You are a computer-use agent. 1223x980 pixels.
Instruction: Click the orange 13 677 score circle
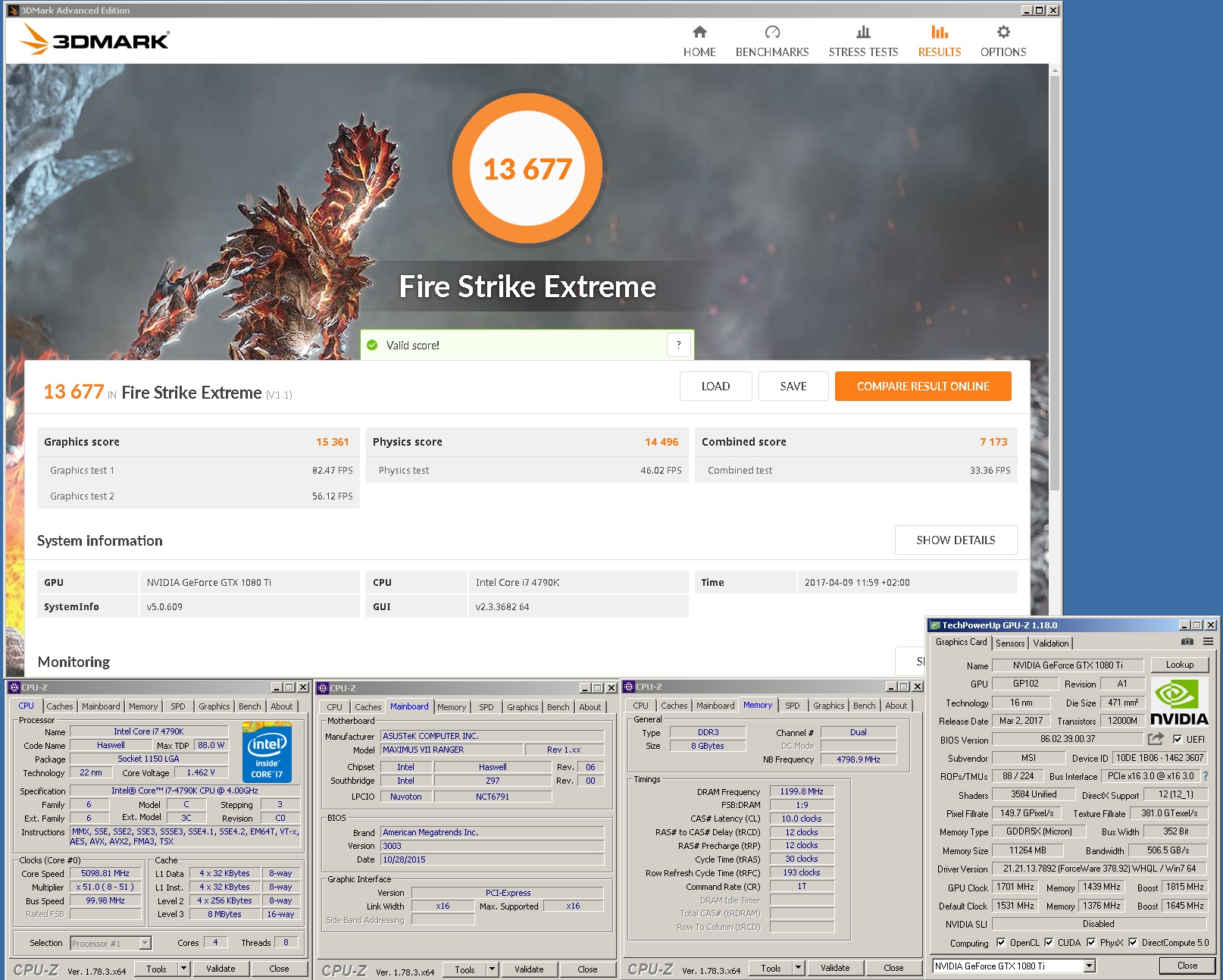527,168
